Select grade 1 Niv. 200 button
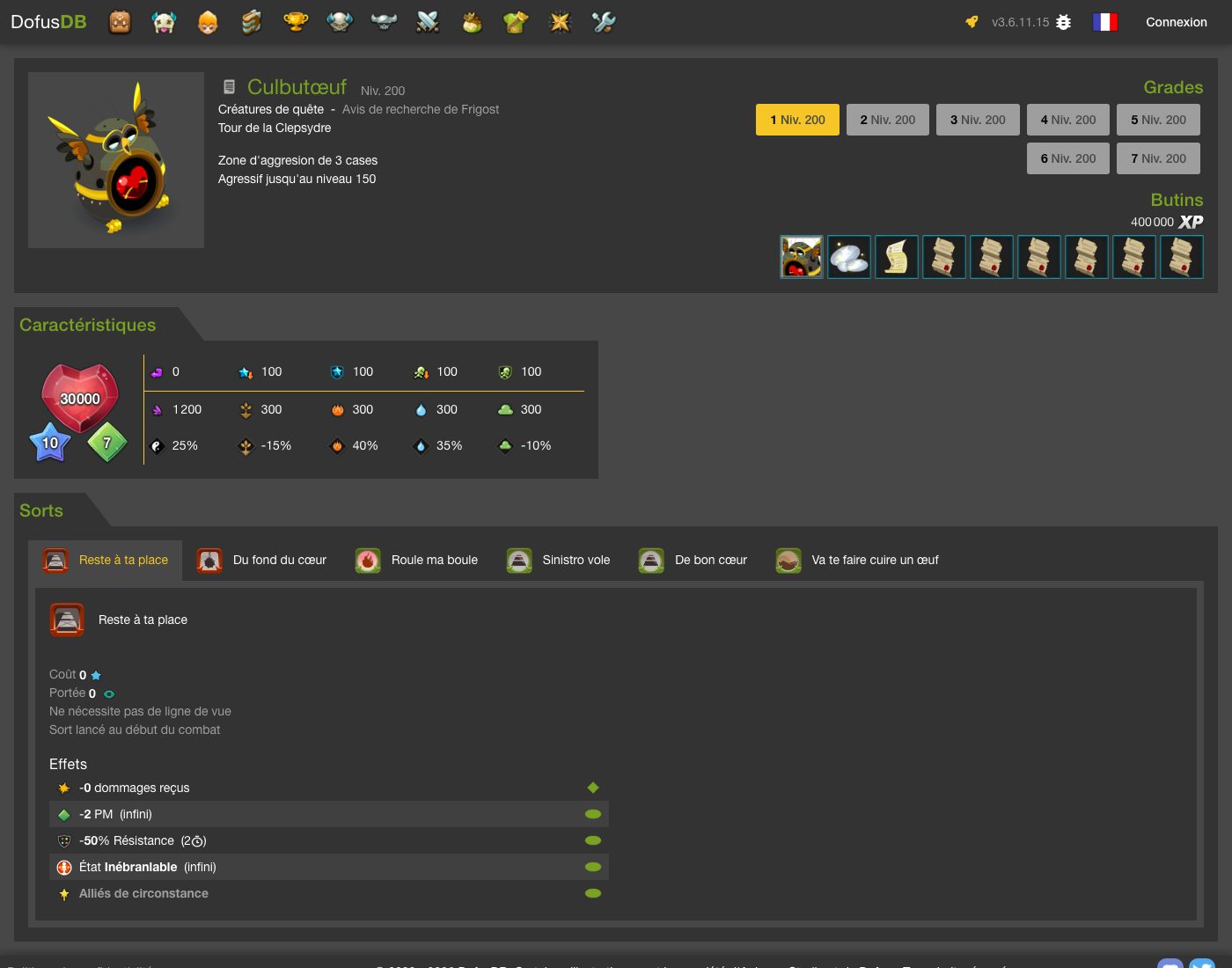The height and width of the screenshot is (968, 1232). (x=797, y=120)
